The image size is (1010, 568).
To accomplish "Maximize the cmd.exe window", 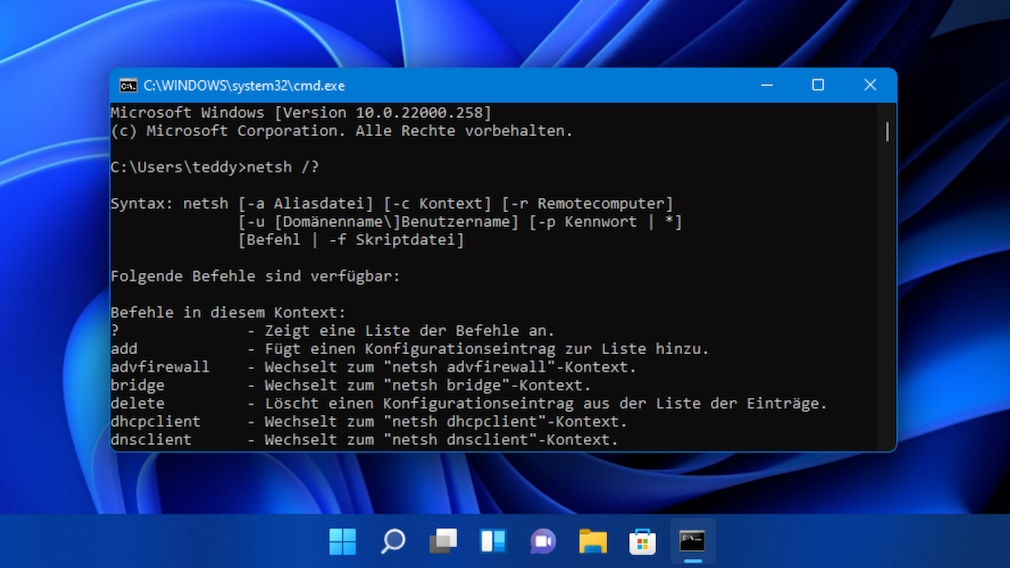I will pos(818,85).
